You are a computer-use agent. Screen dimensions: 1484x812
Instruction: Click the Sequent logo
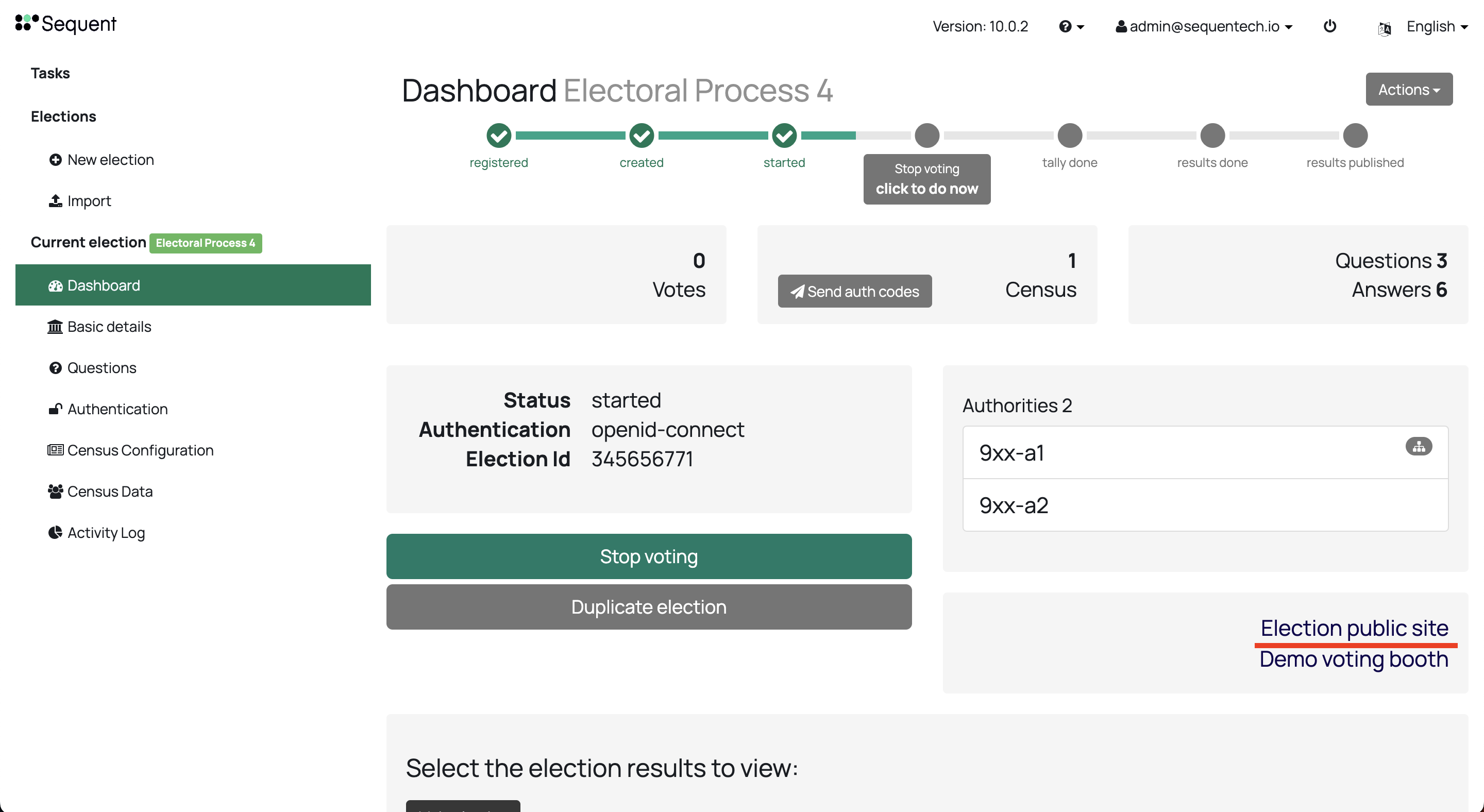65,24
